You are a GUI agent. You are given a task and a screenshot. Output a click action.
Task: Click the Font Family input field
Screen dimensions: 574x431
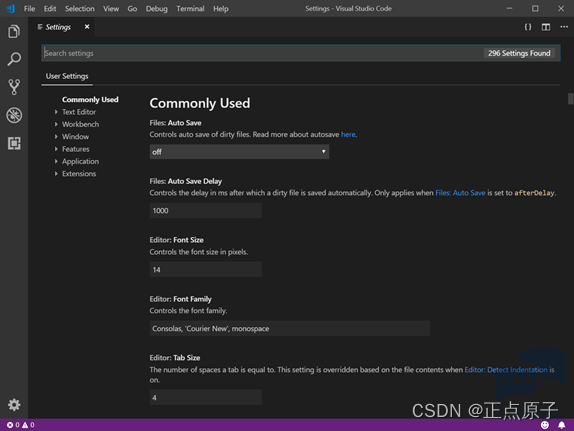tap(290, 328)
